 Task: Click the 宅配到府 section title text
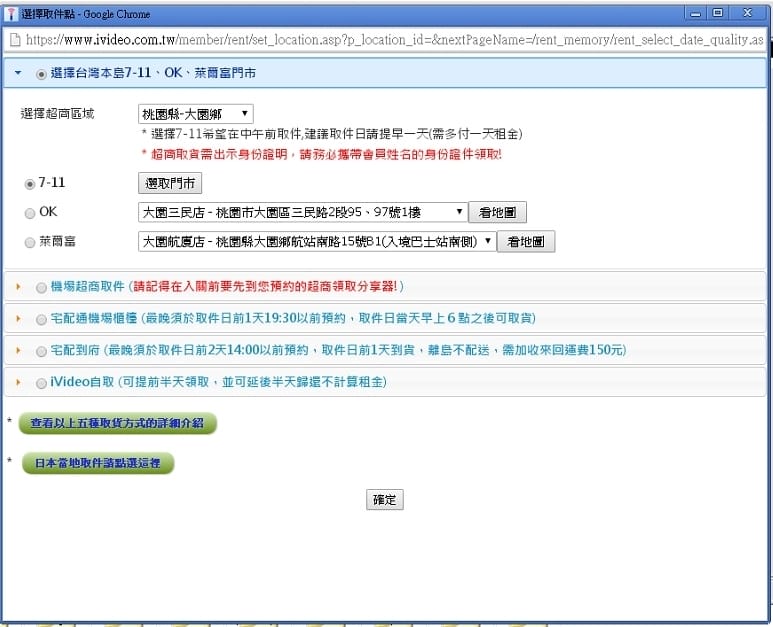[x=338, y=350]
